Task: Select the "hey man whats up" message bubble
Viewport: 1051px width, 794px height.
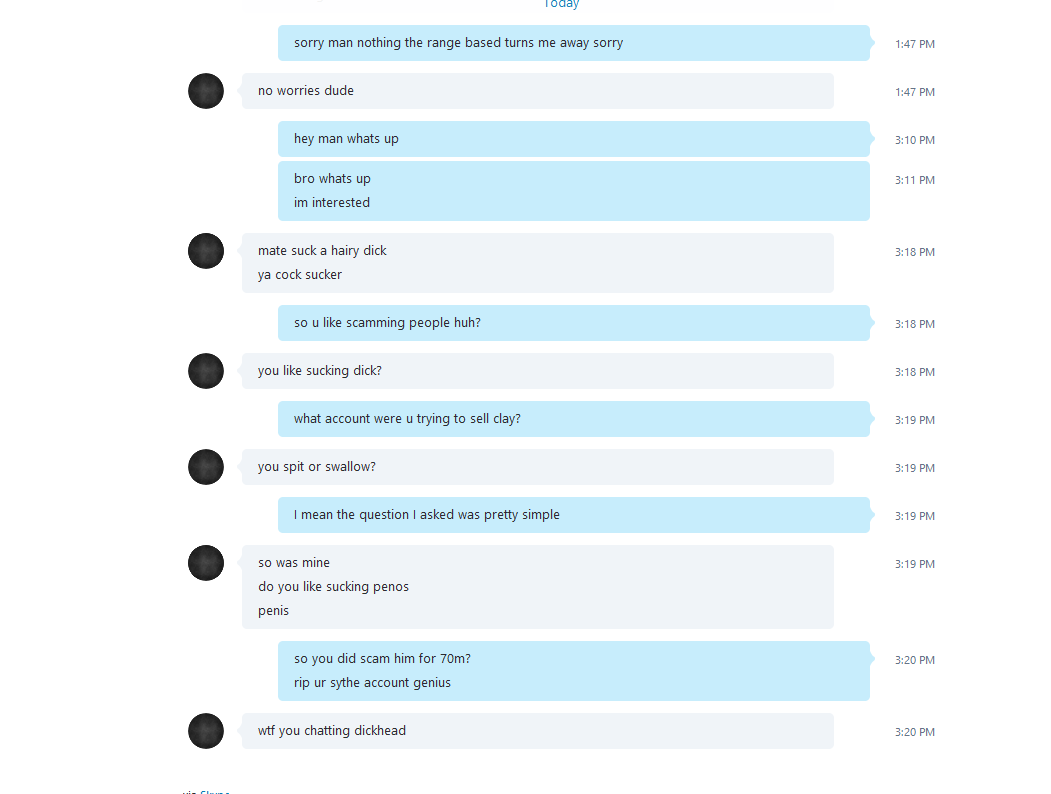Action: pyautogui.click(x=574, y=139)
